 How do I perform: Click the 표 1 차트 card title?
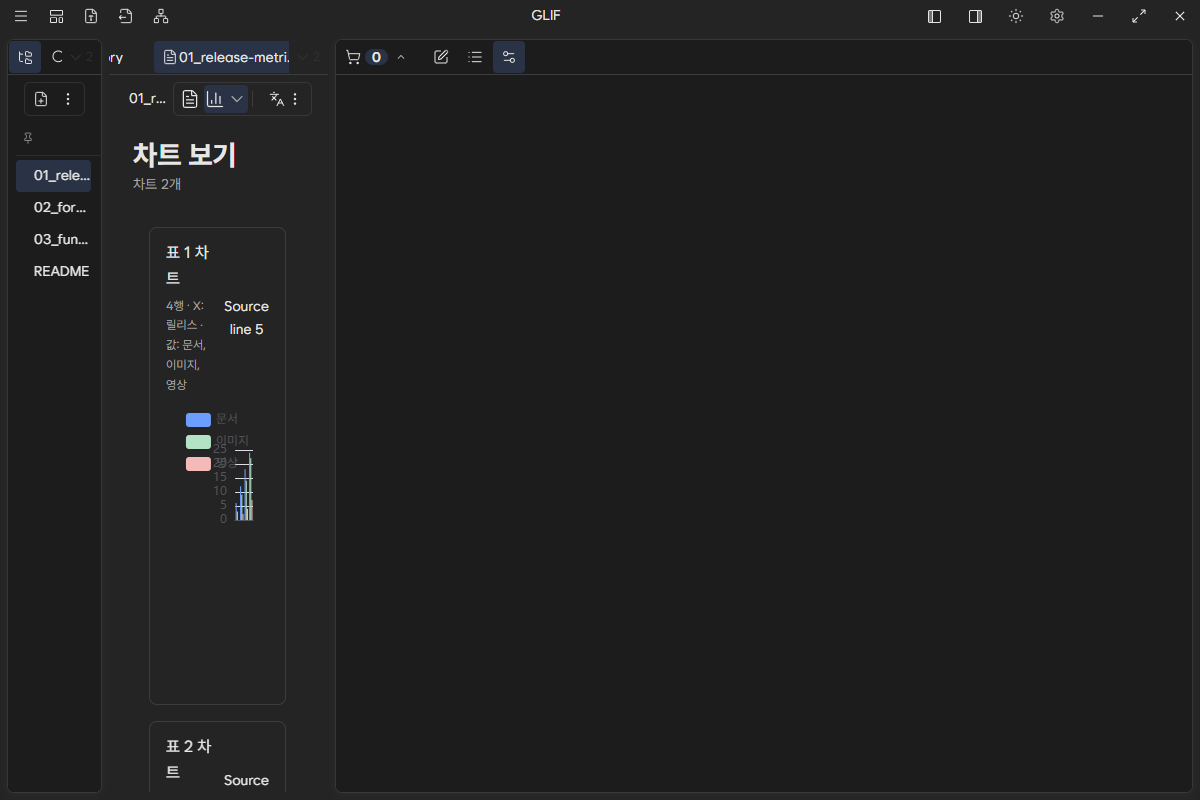tap(187, 264)
